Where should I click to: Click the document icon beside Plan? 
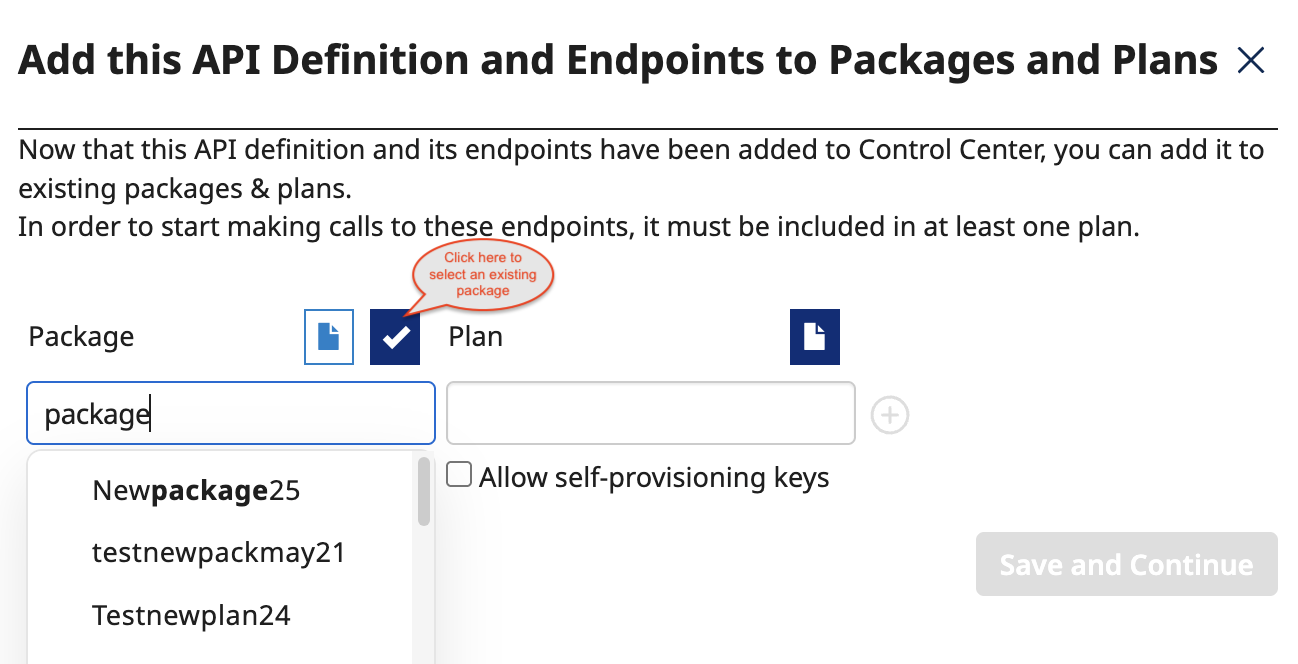pyautogui.click(x=815, y=337)
